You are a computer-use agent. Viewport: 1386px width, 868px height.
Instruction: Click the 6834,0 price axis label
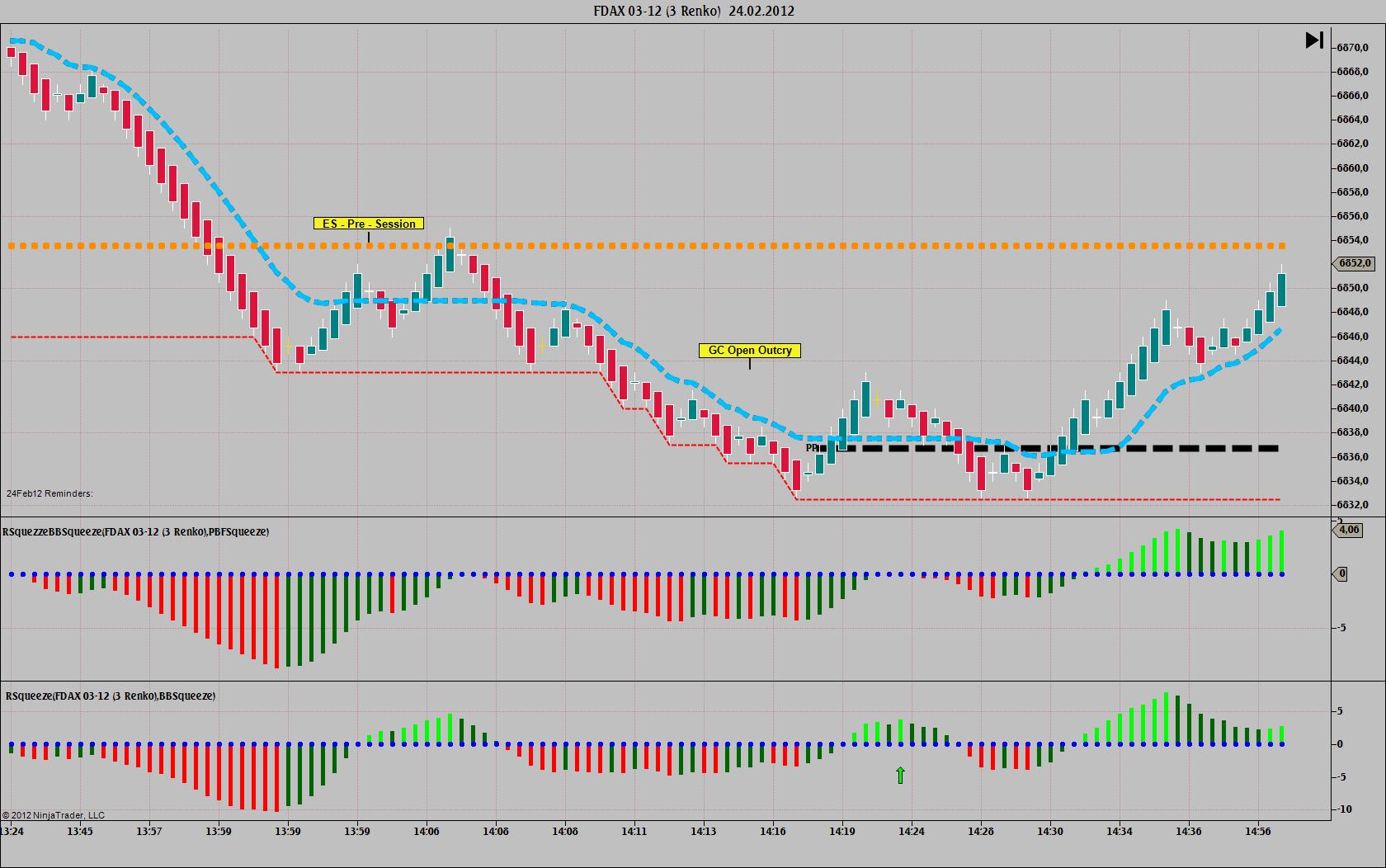[1352, 481]
